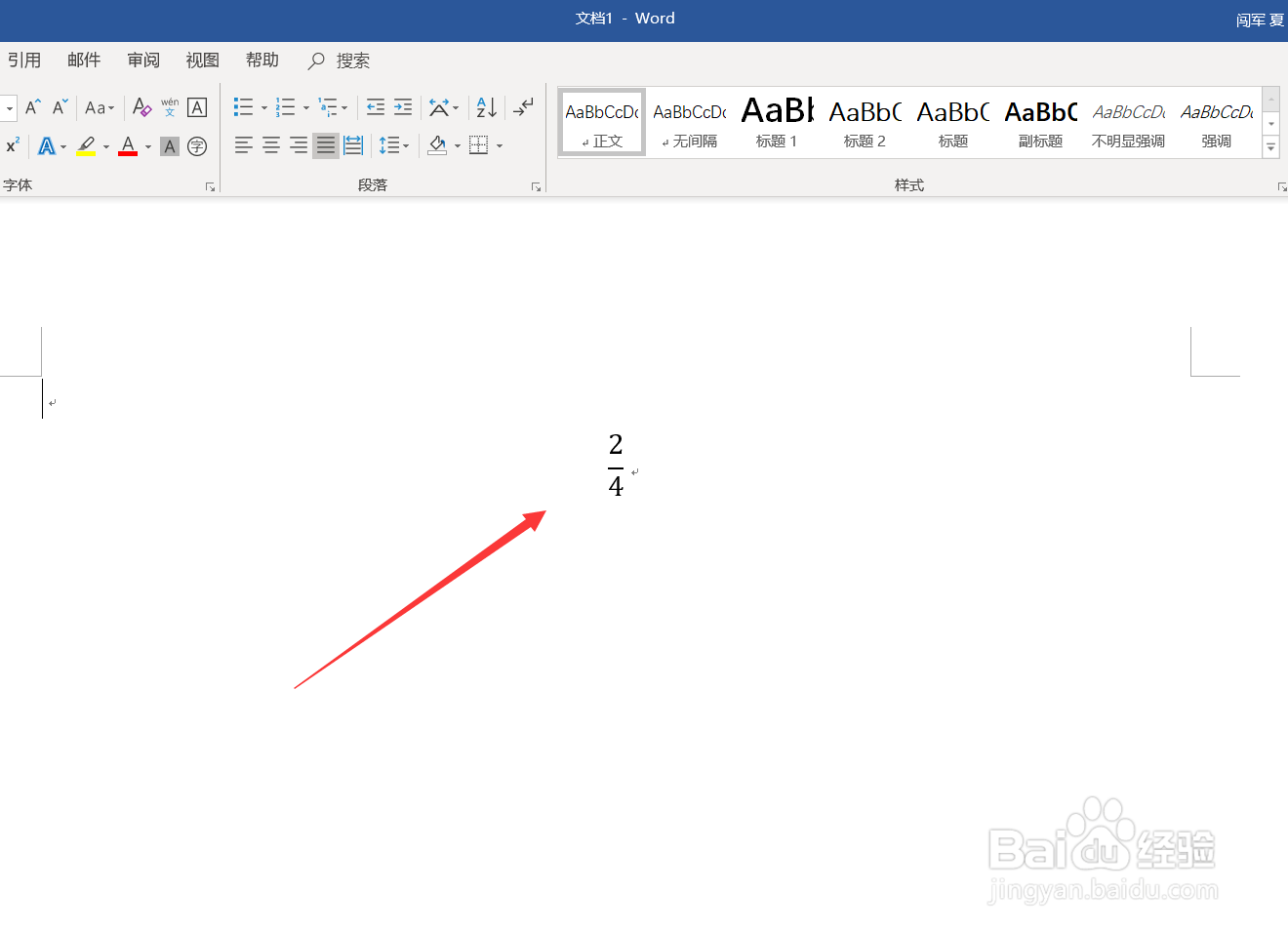Open shading color dropdown arrow
The image size is (1288, 934).
coord(458,146)
